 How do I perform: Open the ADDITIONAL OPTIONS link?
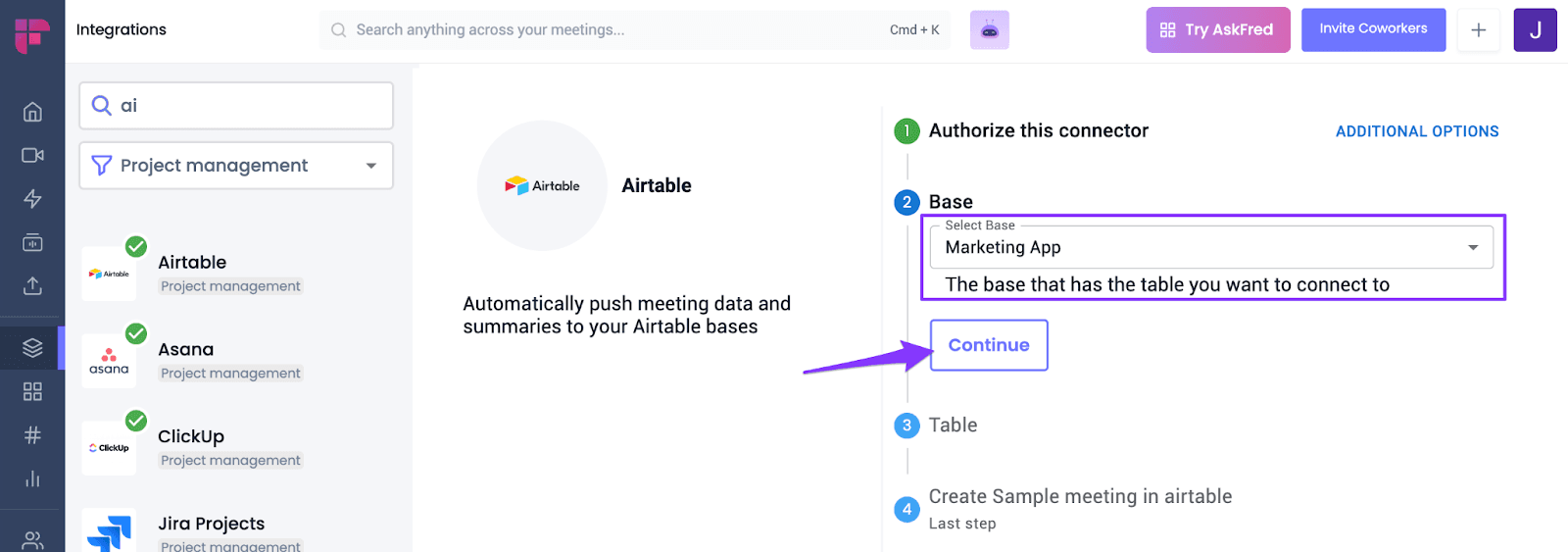click(1417, 131)
